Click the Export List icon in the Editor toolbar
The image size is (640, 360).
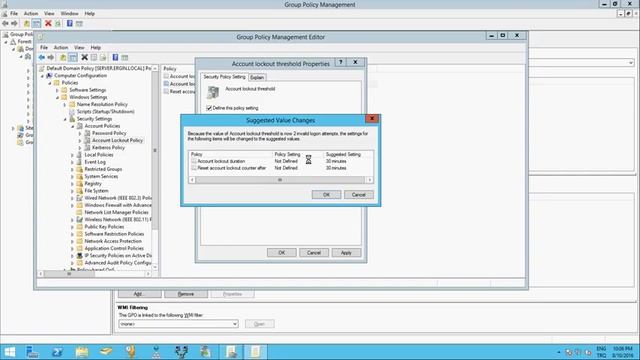point(103,58)
